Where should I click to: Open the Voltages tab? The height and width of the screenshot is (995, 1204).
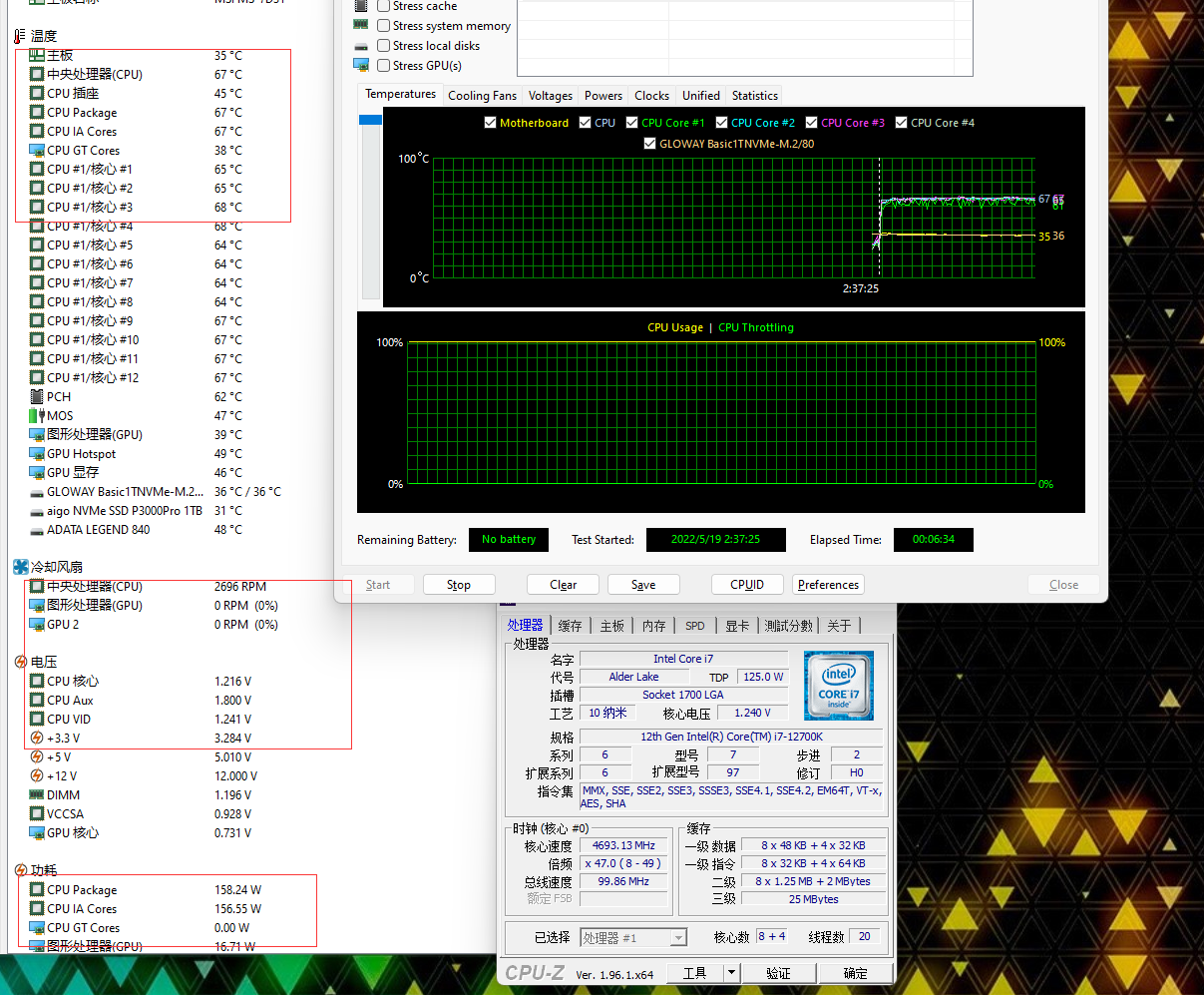click(x=551, y=96)
